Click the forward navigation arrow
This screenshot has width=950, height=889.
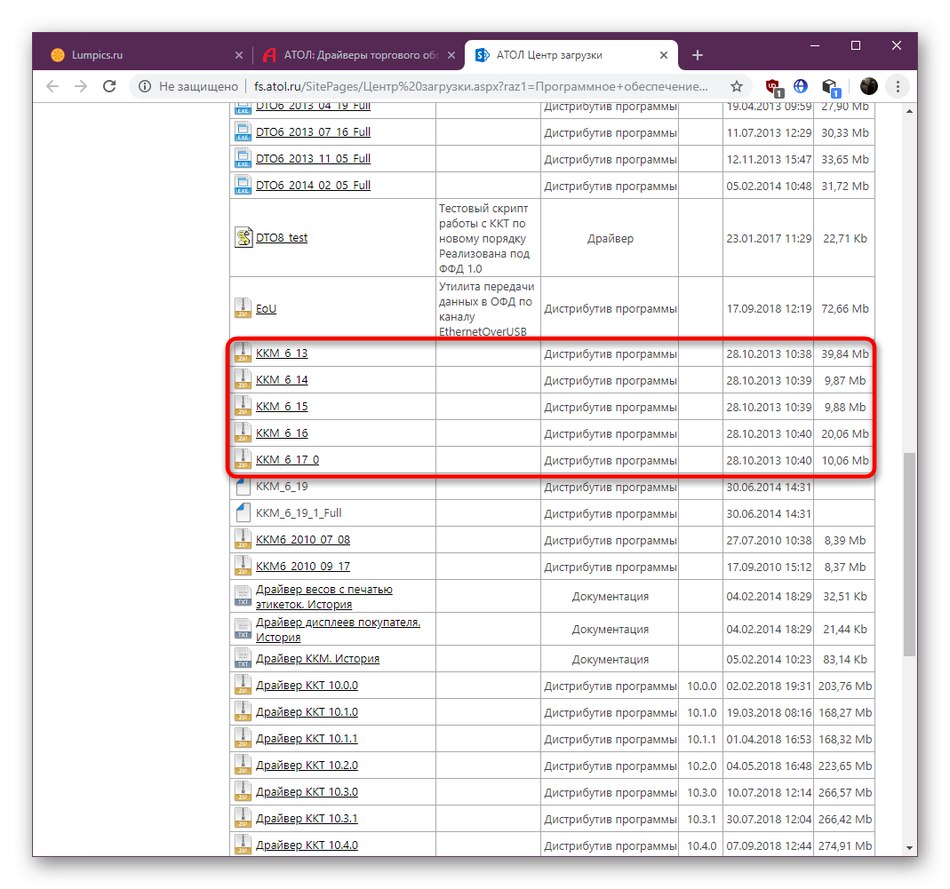(x=81, y=86)
